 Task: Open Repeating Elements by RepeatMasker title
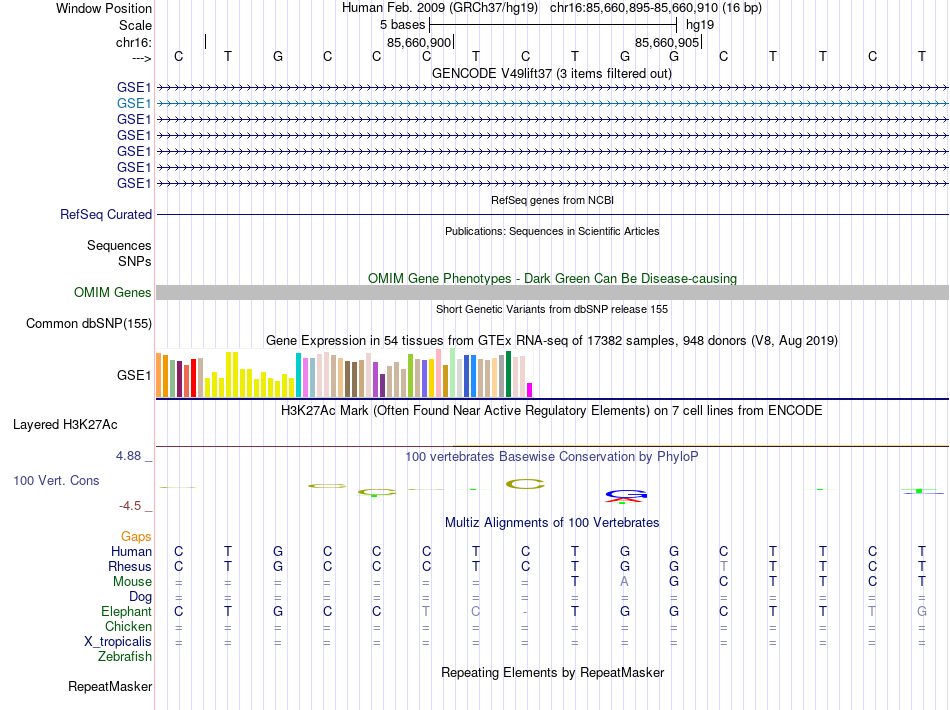tap(553, 672)
